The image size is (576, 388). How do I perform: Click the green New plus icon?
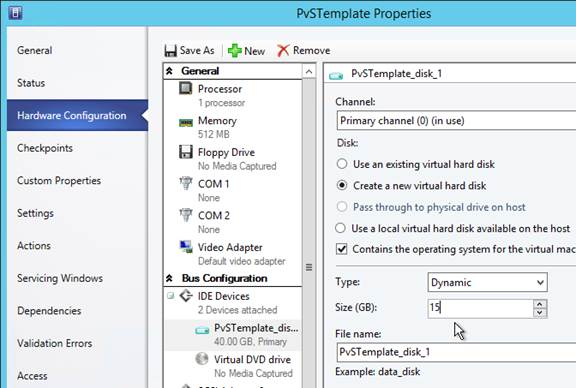coord(235,51)
